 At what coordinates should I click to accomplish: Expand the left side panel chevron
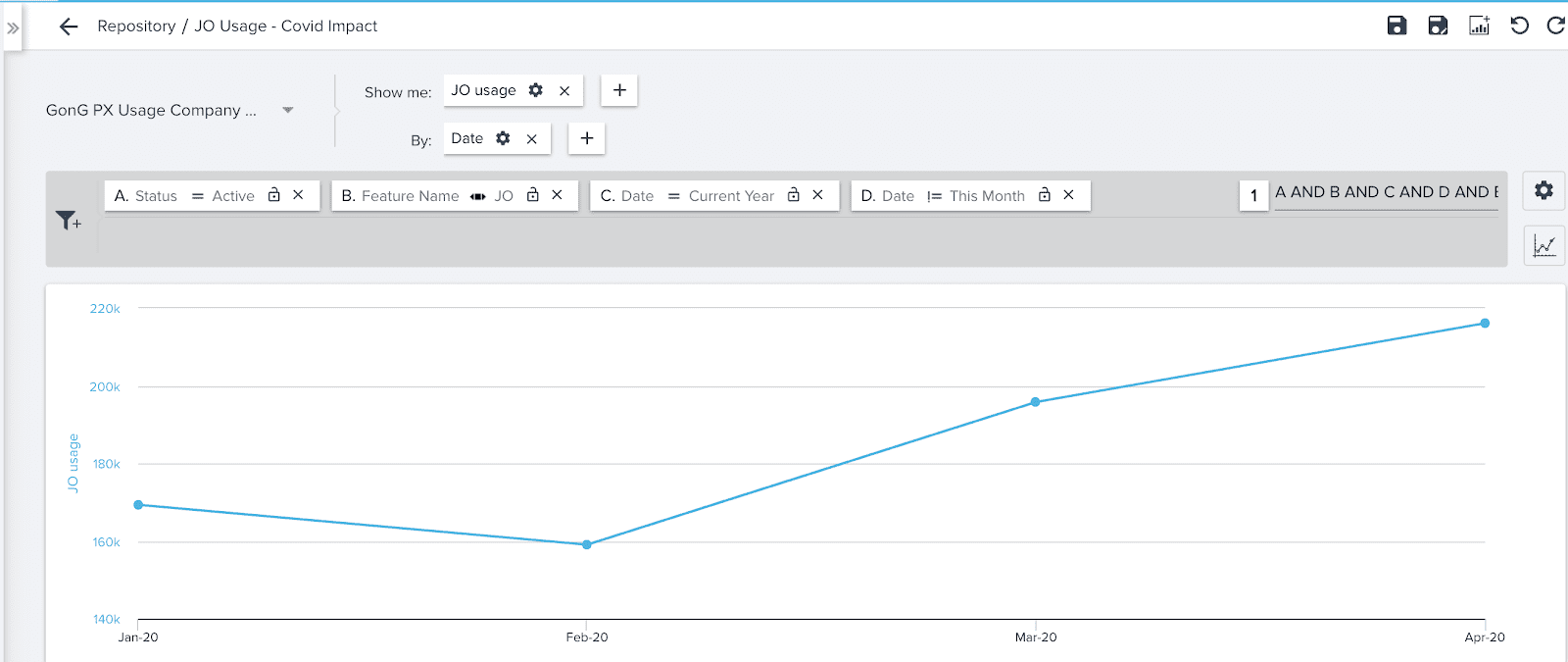13,28
